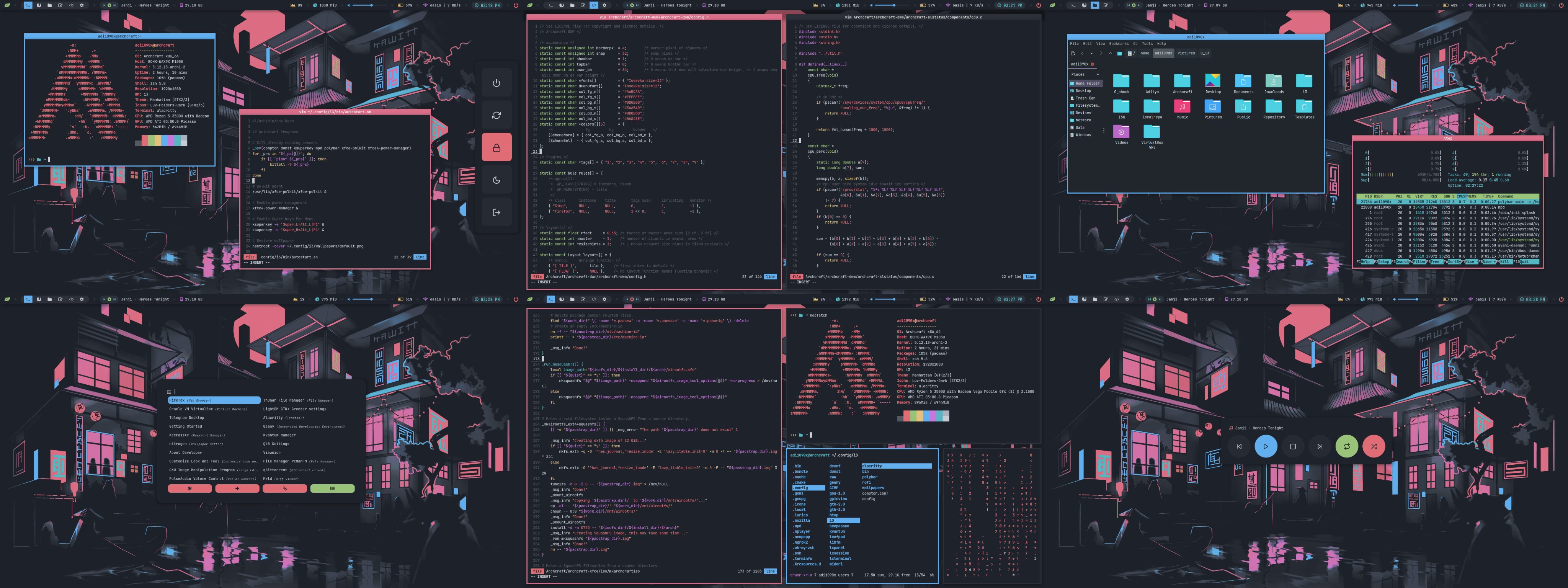
Task: Select 'Alacritty' entry in the app launcher
Action: 283,418
